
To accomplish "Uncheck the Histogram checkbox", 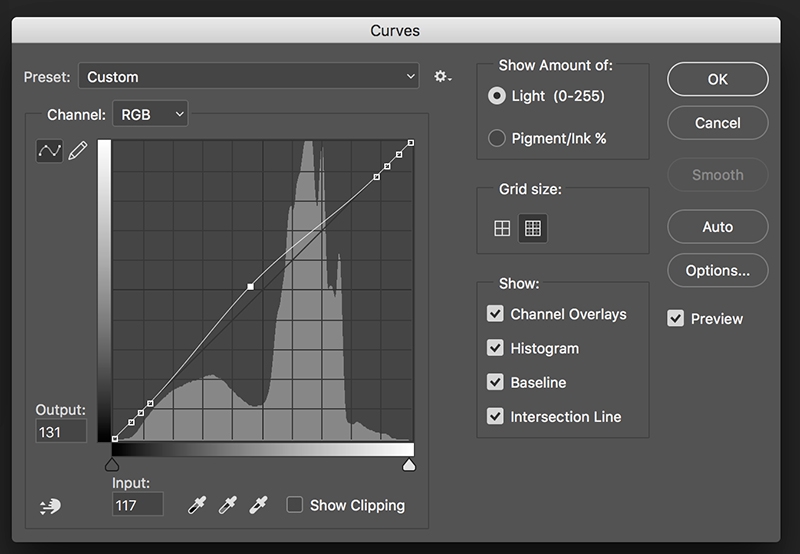I will click(x=495, y=348).
